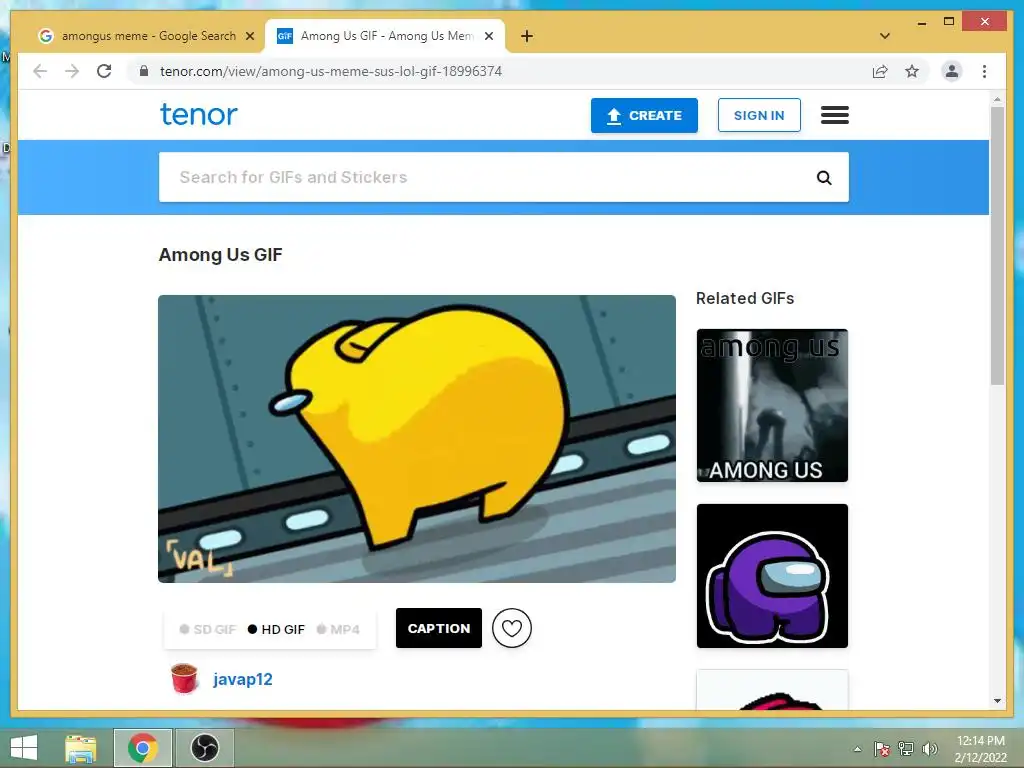This screenshot has height=768, width=1024.
Task: Open the hamburger menu on Tenor
Action: point(835,115)
